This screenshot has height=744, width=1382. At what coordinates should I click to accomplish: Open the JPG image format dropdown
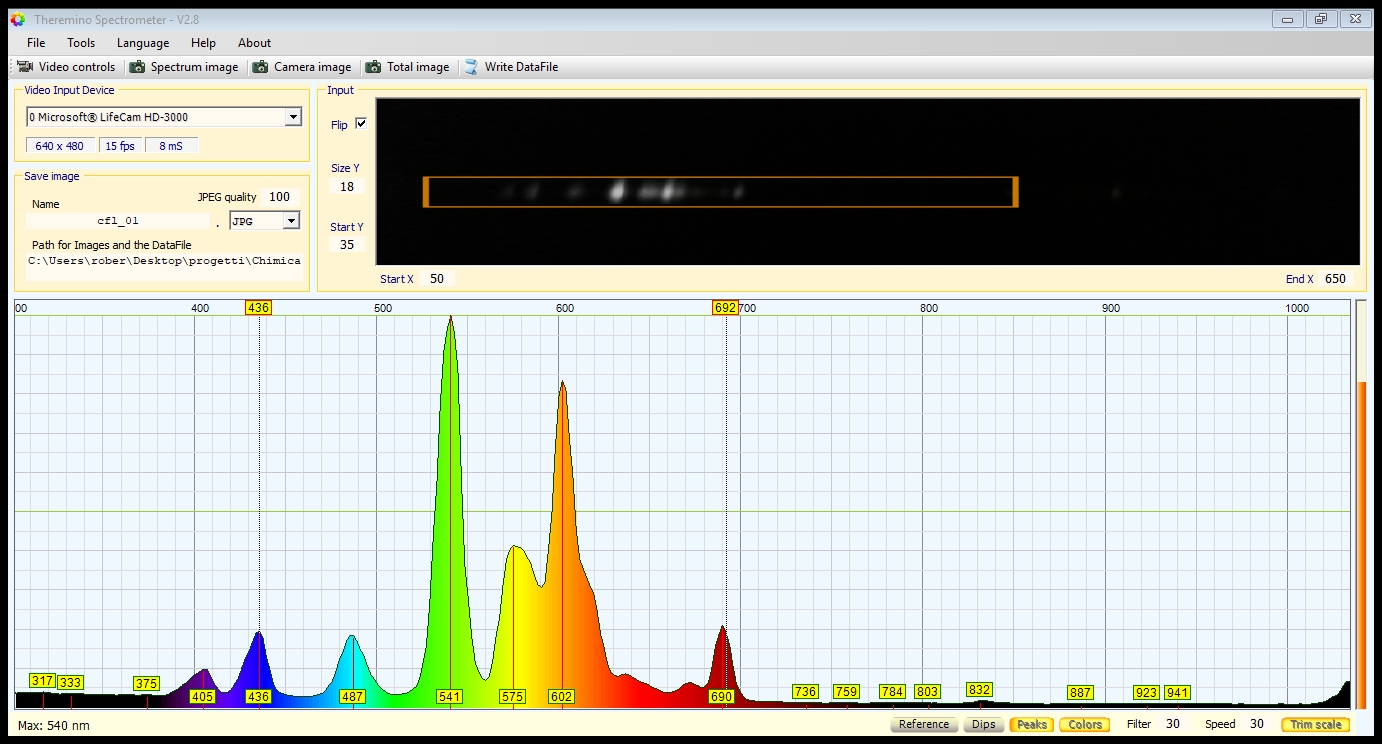(291, 221)
